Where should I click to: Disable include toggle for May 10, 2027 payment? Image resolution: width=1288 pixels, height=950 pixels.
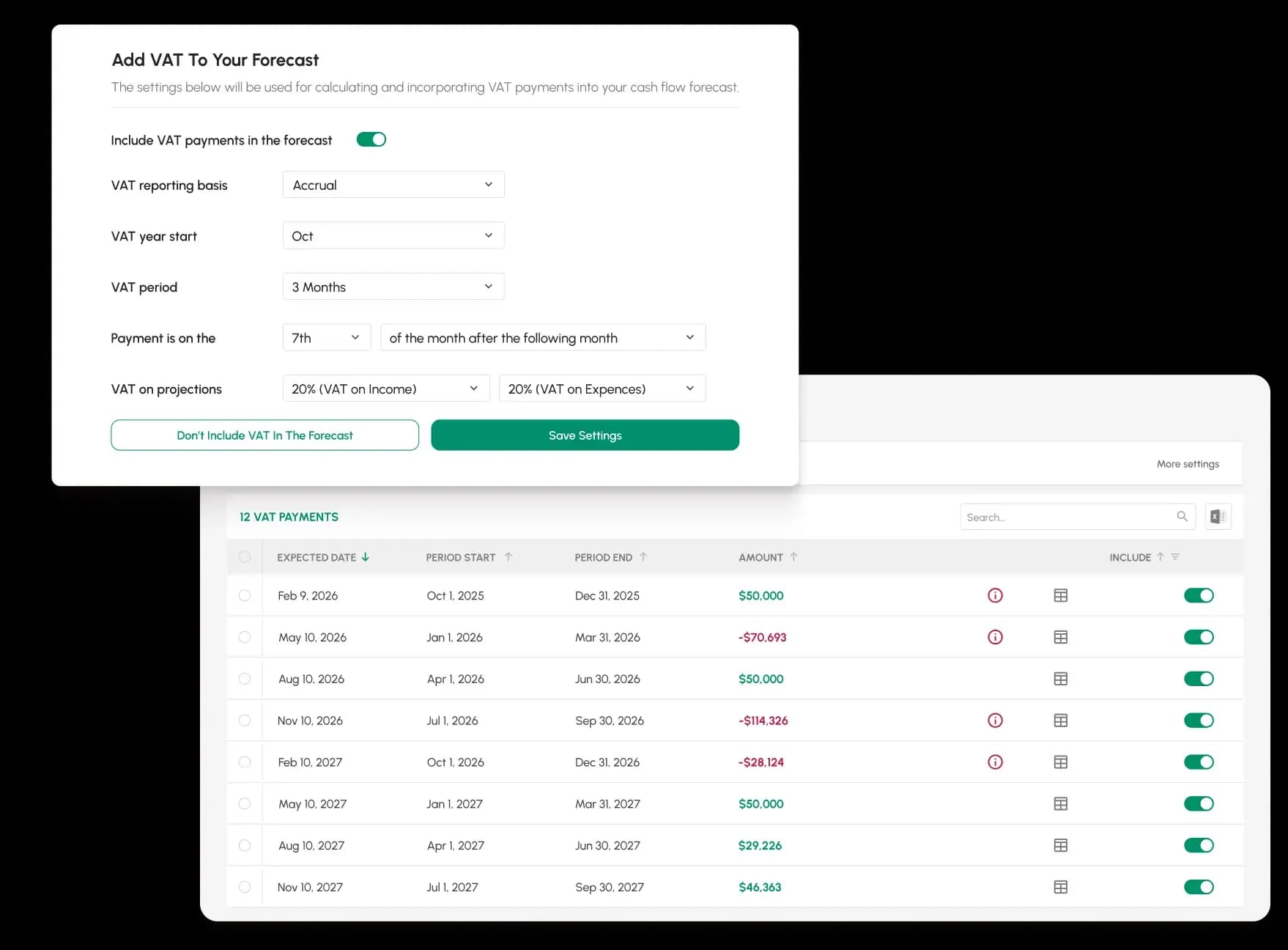pos(1199,804)
